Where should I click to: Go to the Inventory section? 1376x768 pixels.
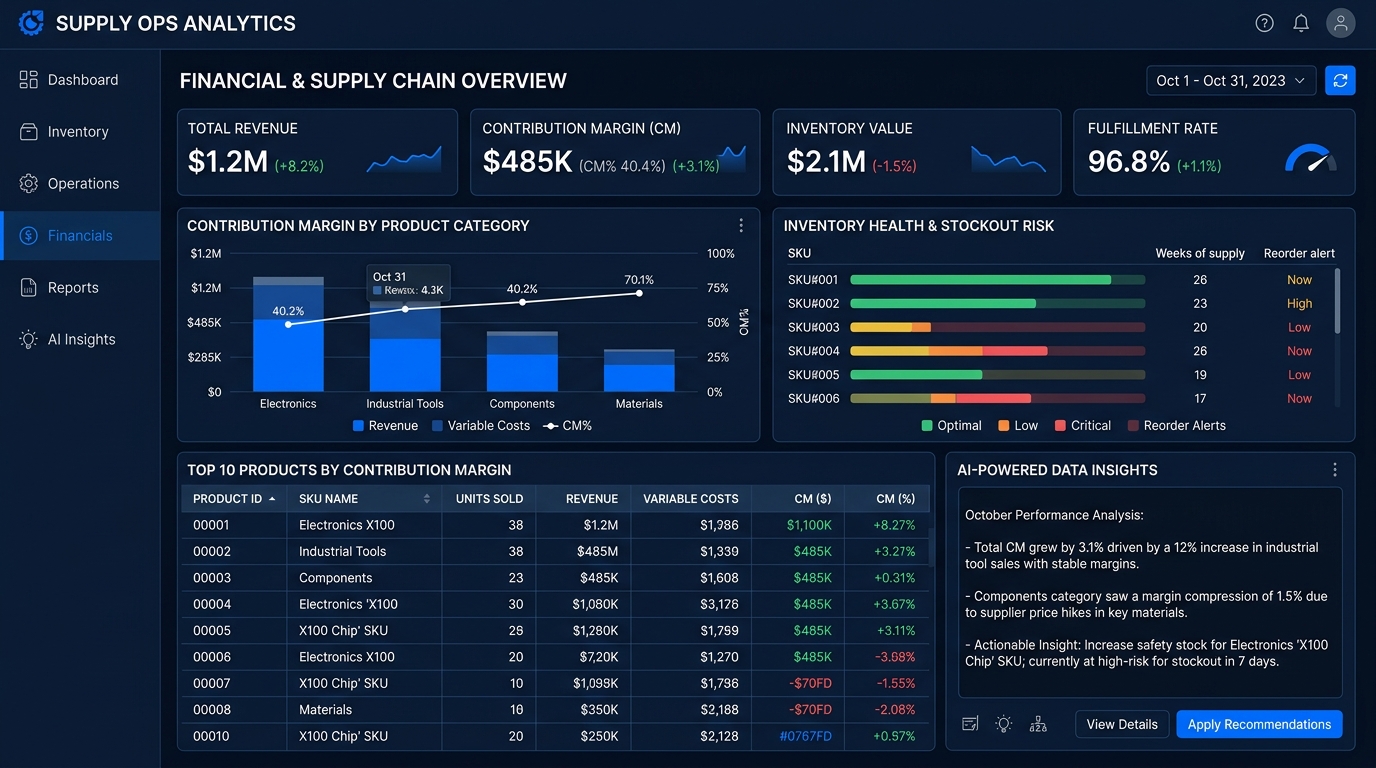pos(80,132)
